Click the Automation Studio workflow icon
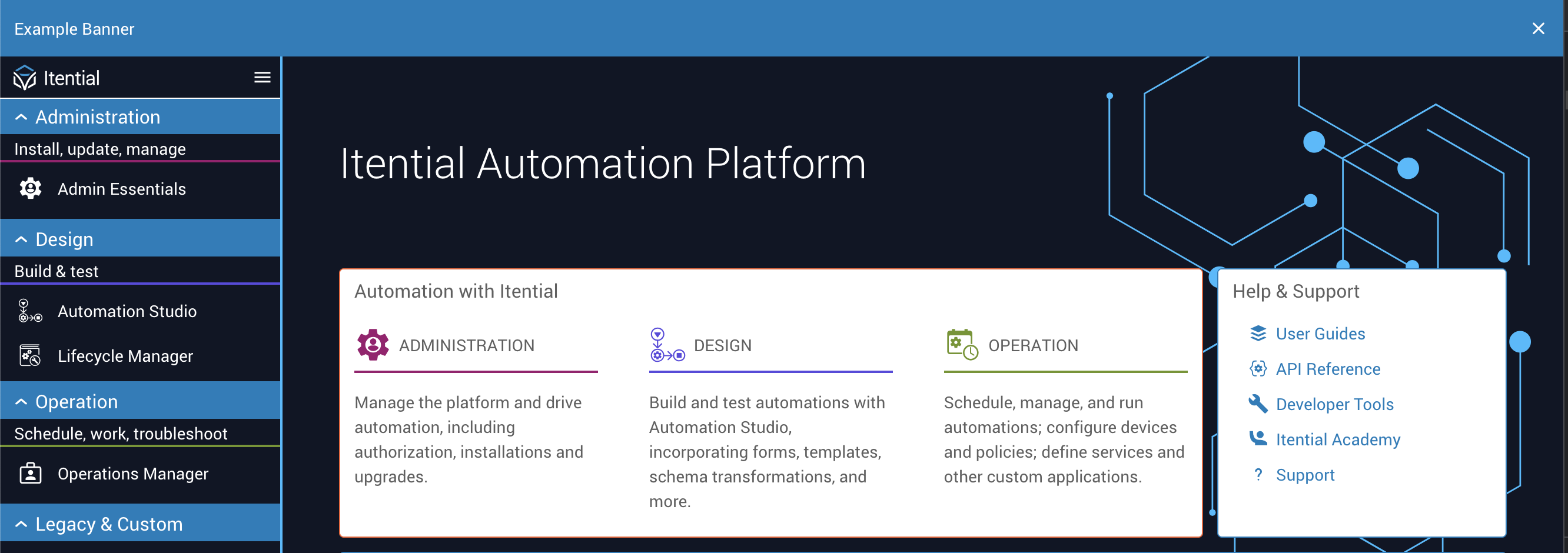Screen dimensions: 1568x553 point(31,311)
